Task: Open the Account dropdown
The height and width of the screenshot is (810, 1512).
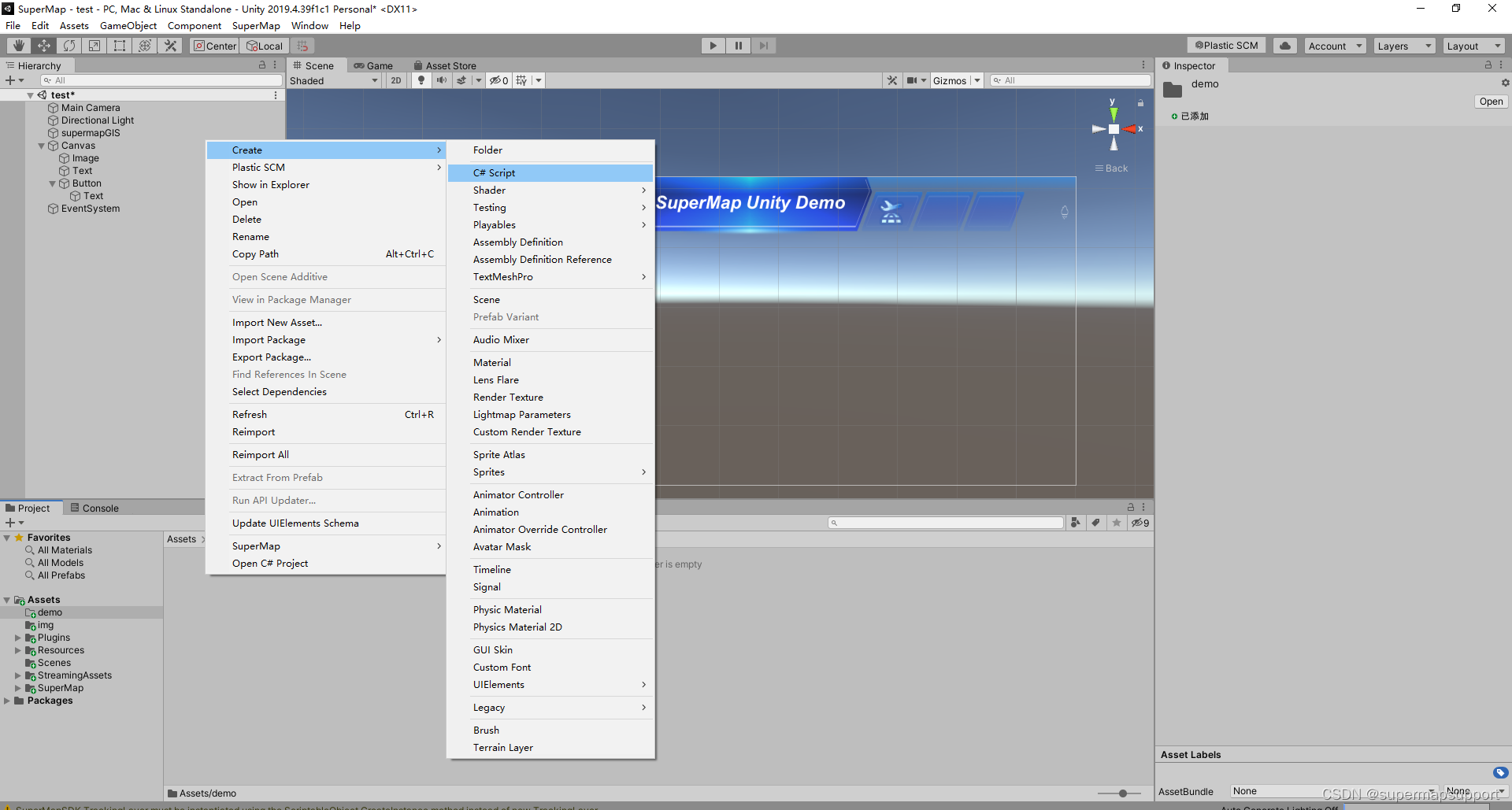Action: click(x=1335, y=46)
